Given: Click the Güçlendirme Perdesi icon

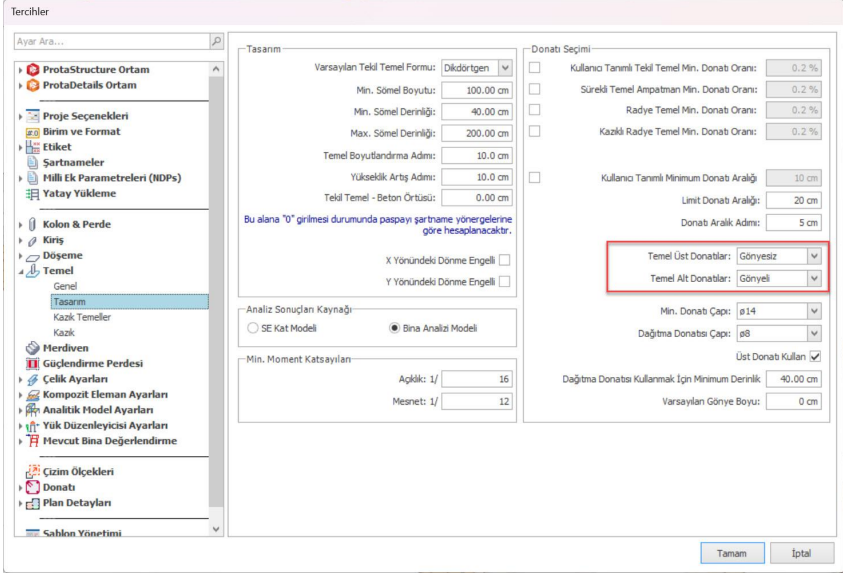Looking at the screenshot, I should coord(33,363).
